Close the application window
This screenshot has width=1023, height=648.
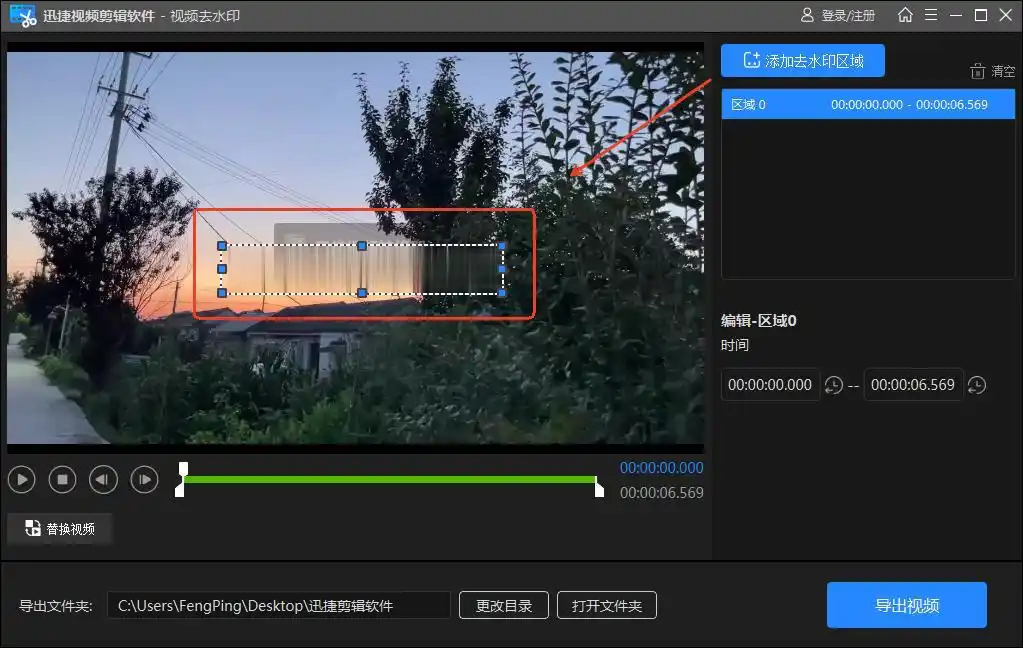1005,14
